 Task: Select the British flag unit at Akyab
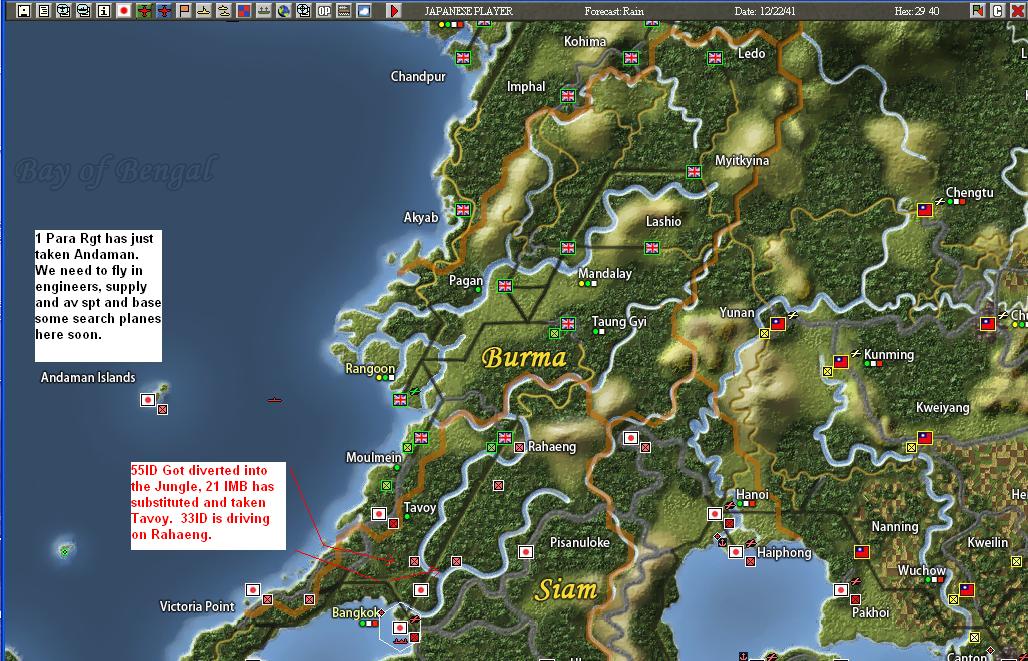pos(463,210)
